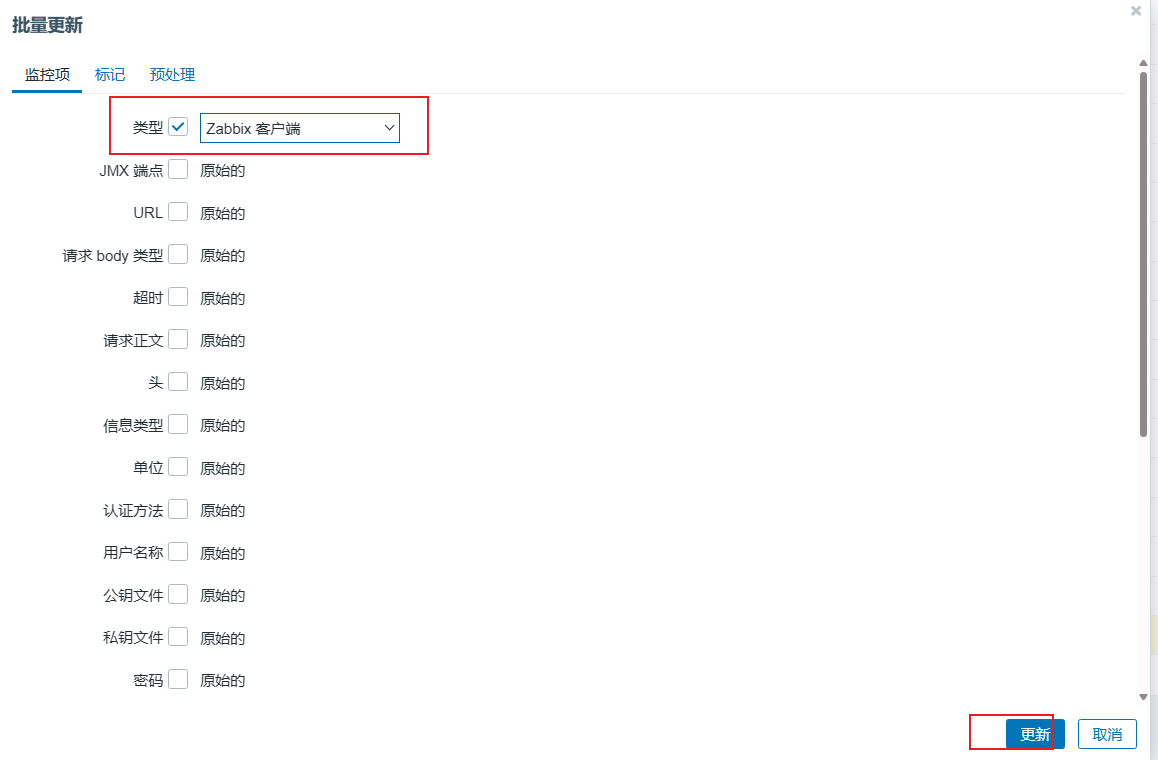
Task: Check the 认证方法 checkbox
Action: click(178, 510)
